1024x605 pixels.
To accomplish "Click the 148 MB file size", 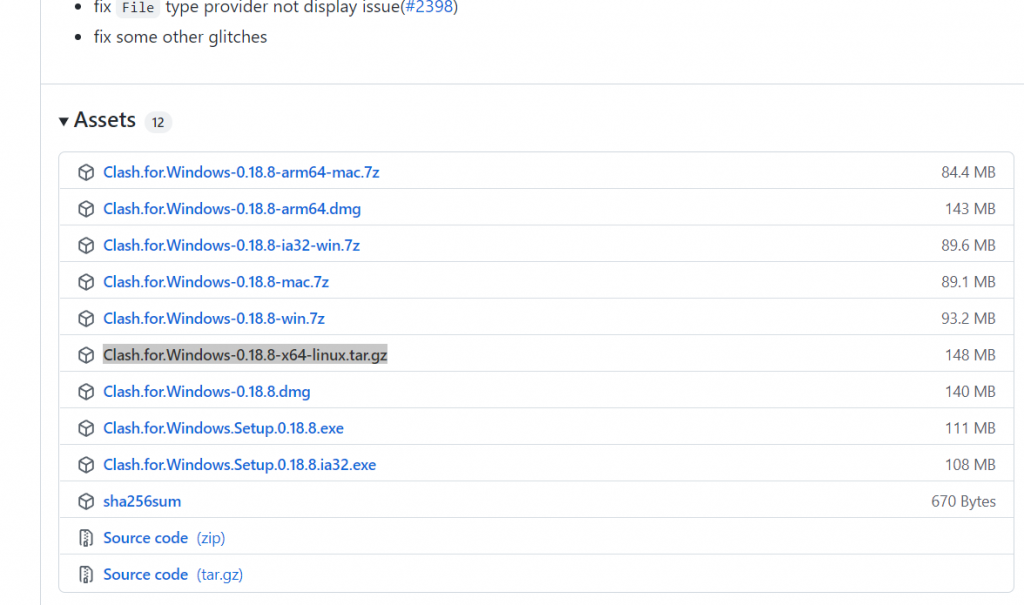I will (x=970, y=355).
